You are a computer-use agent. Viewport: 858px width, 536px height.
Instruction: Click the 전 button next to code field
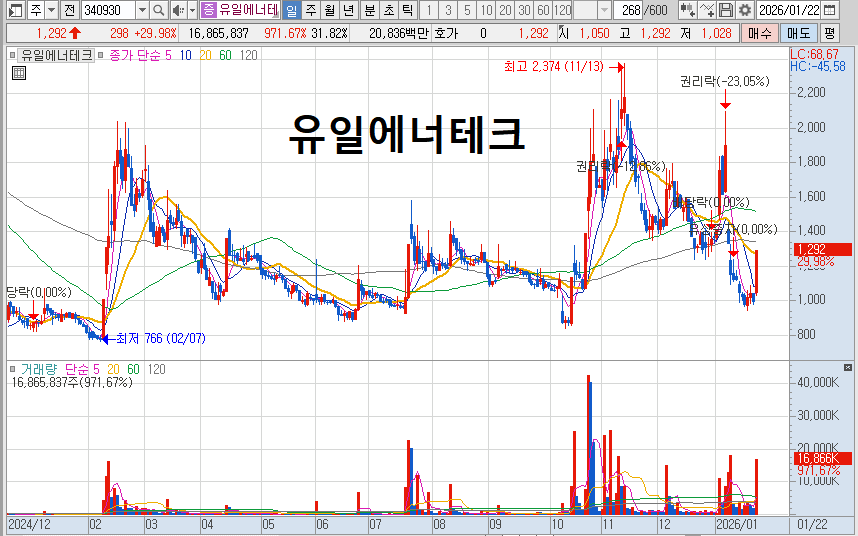pyautogui.click(x=69, y=10)
